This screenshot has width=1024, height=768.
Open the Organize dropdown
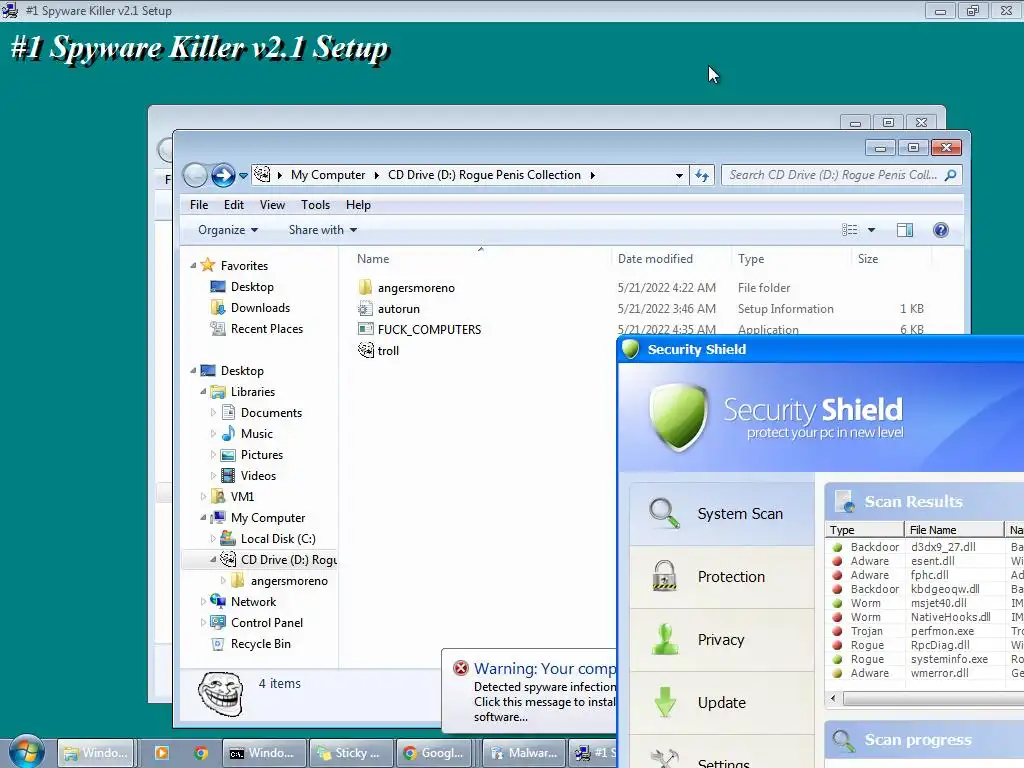(x=228, y=230)
